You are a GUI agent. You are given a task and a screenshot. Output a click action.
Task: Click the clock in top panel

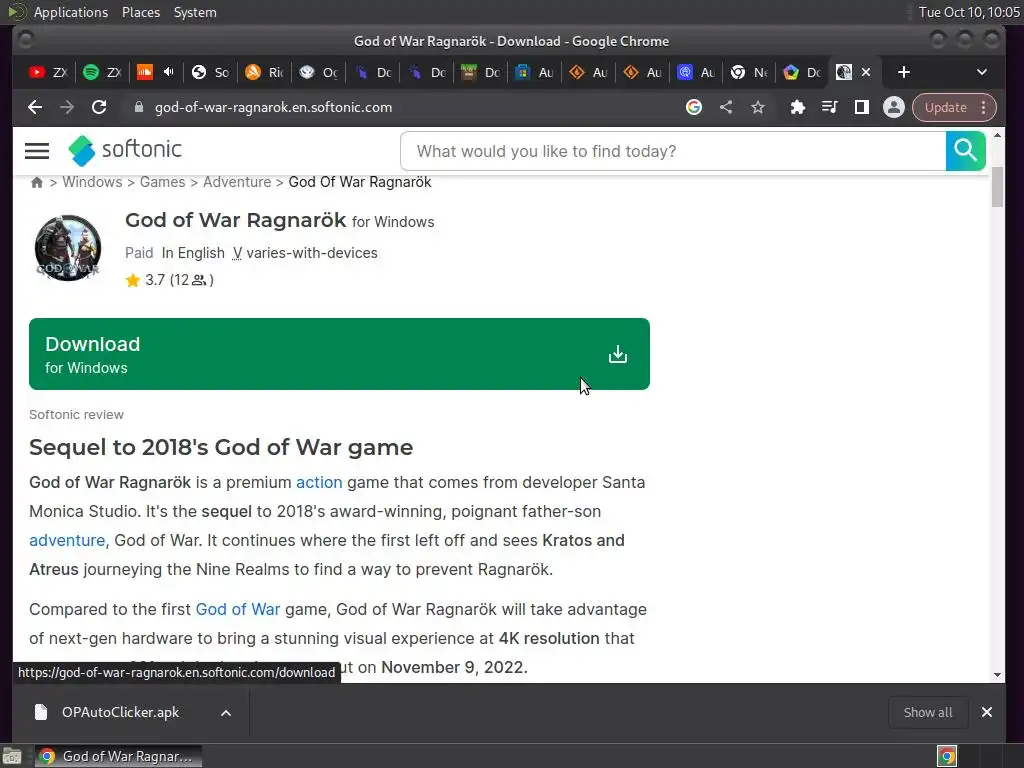[x=969, y=12]
